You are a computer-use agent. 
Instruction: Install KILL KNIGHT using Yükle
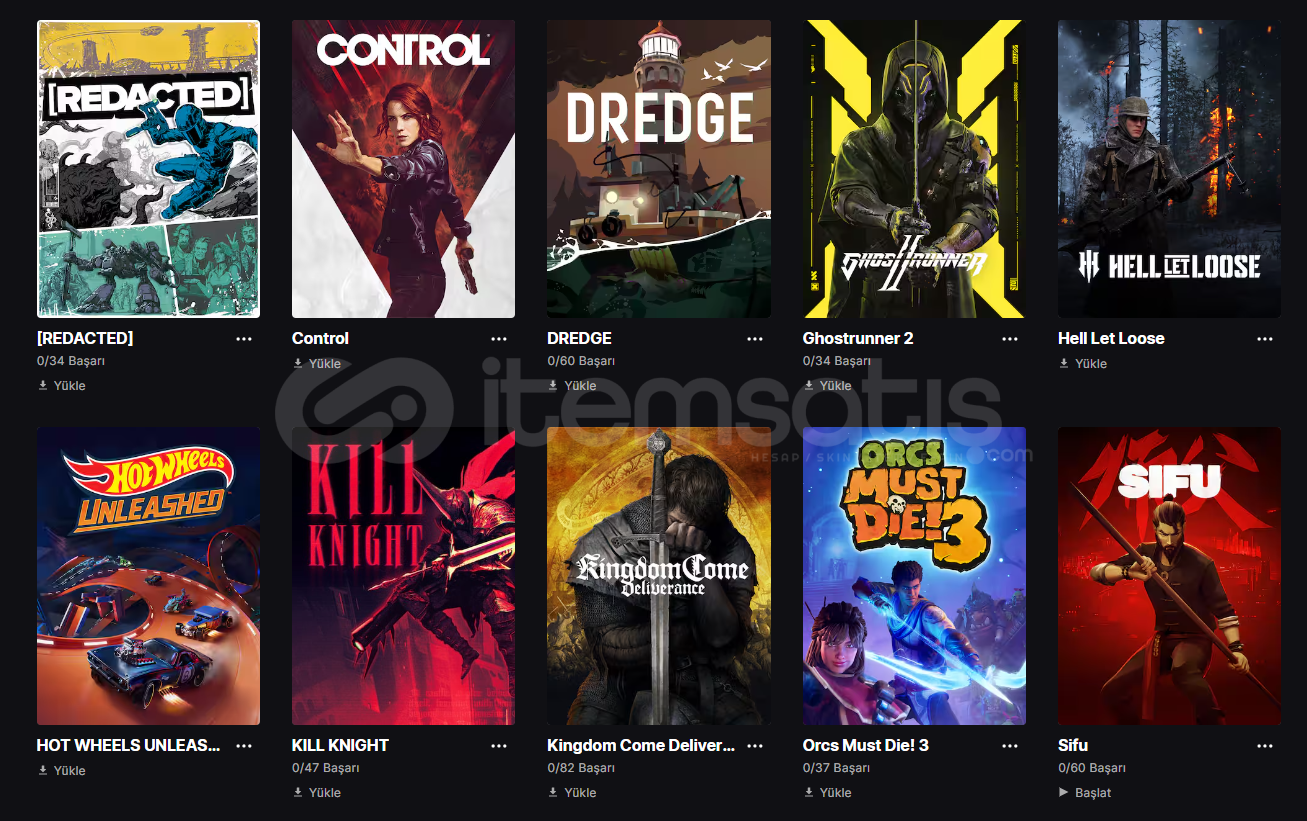tap(317, 792)
